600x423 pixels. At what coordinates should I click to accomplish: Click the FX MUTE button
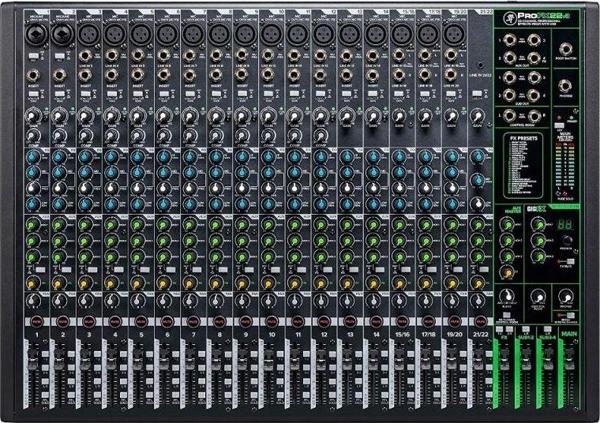[569, 261]
